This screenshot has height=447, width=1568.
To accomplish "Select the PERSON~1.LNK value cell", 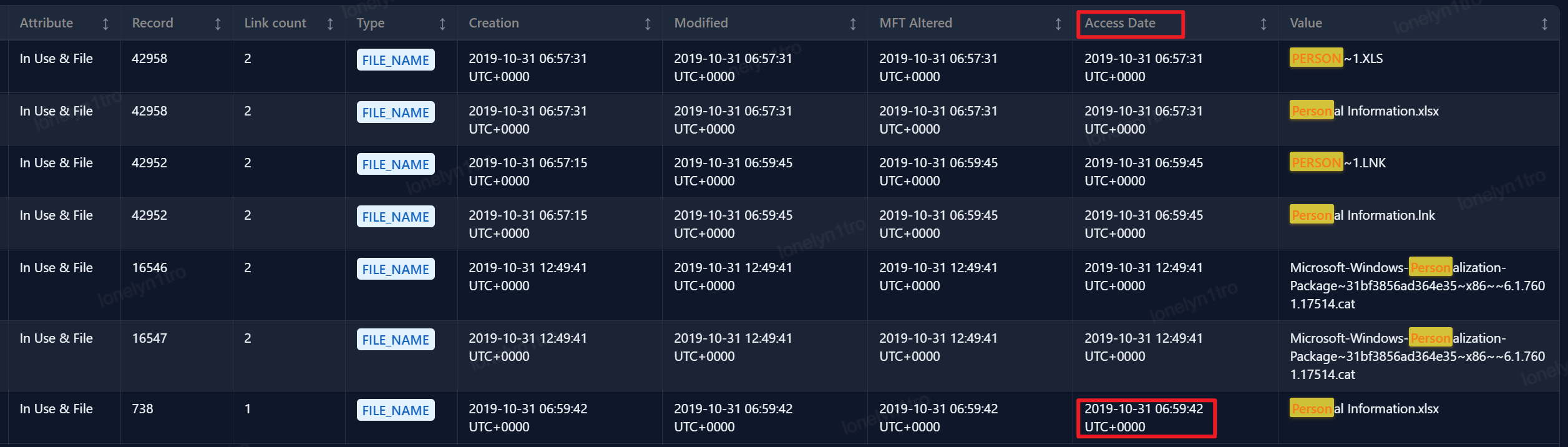I will tap(1338, 163).
